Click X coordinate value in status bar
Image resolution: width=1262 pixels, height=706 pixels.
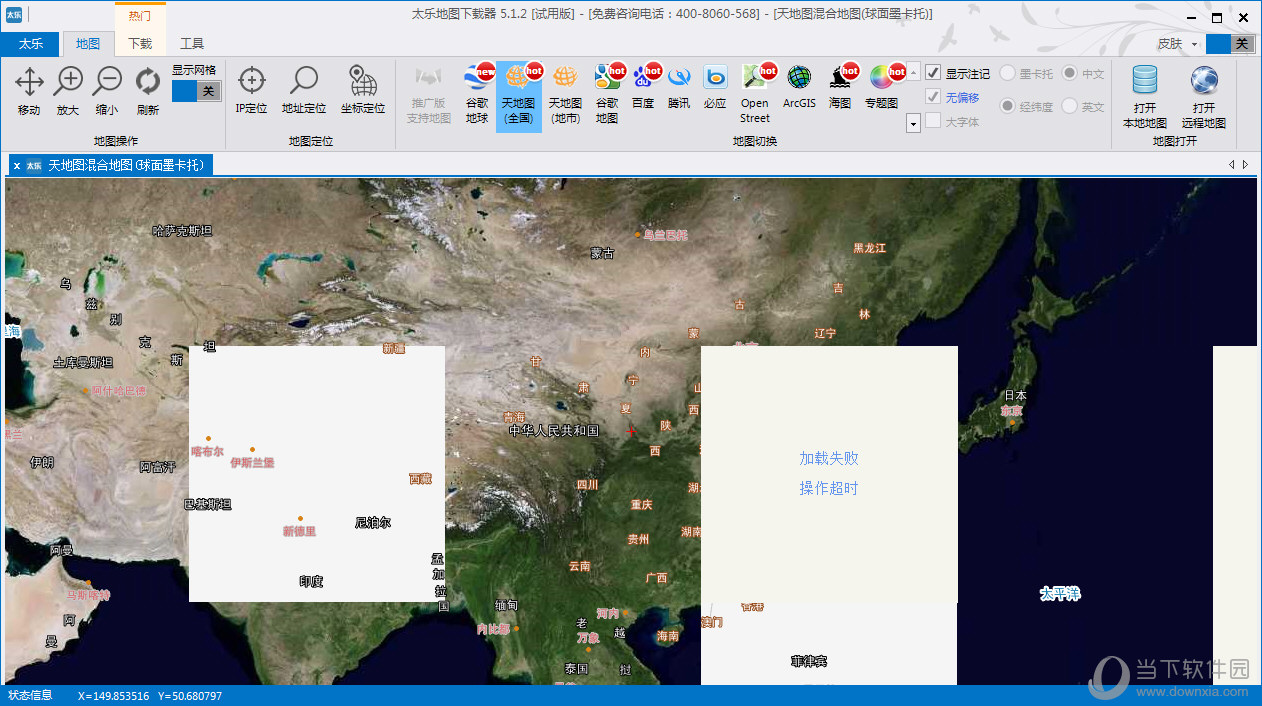click(x=113, y=696)
